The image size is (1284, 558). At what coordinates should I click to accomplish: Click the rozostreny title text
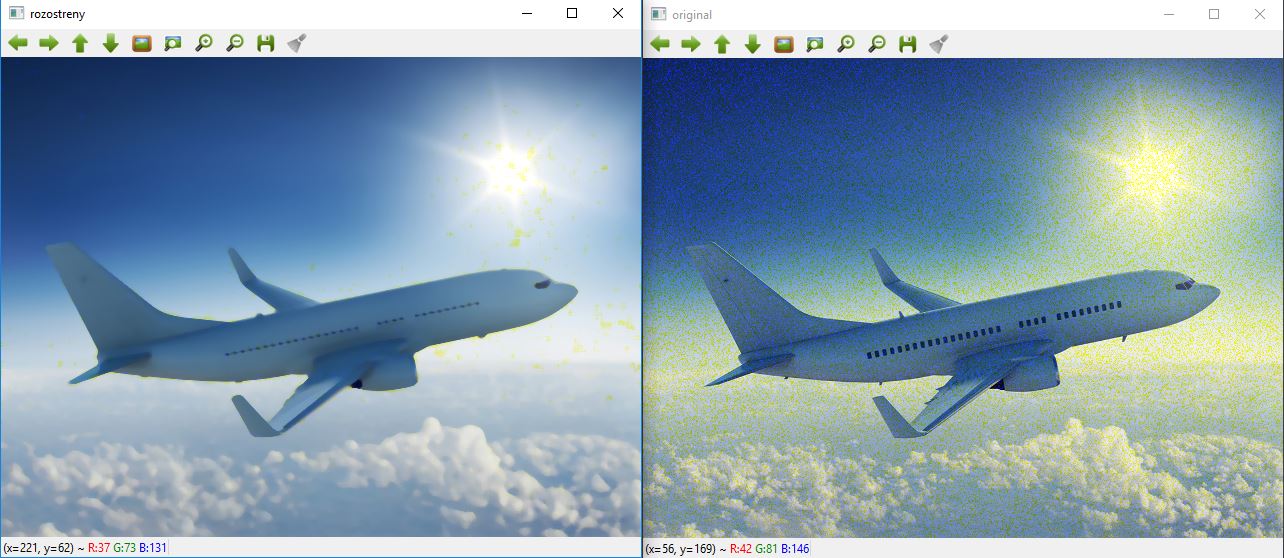(x=58, y=15)
